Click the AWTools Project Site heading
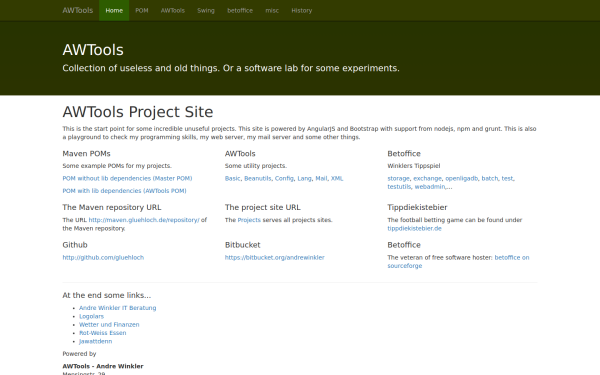Viewport: 600px width, 375px height. click(138, 112)
